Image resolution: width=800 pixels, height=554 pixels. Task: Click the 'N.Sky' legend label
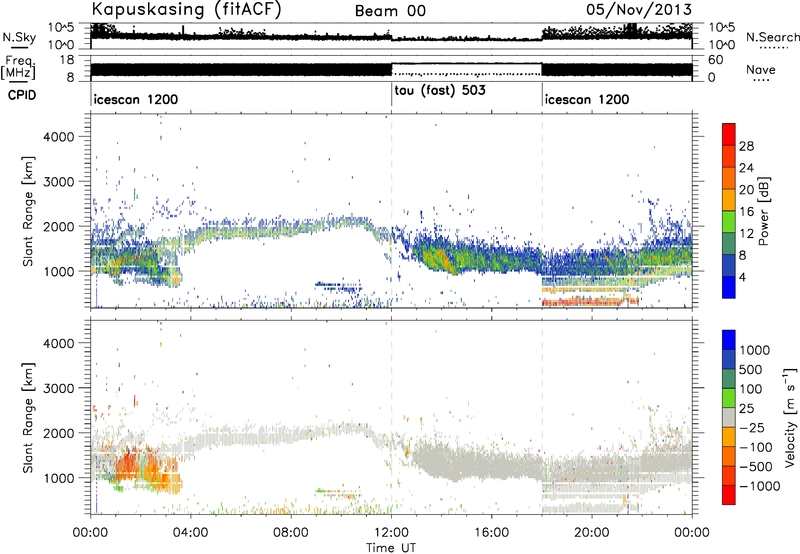coord(19,37)
